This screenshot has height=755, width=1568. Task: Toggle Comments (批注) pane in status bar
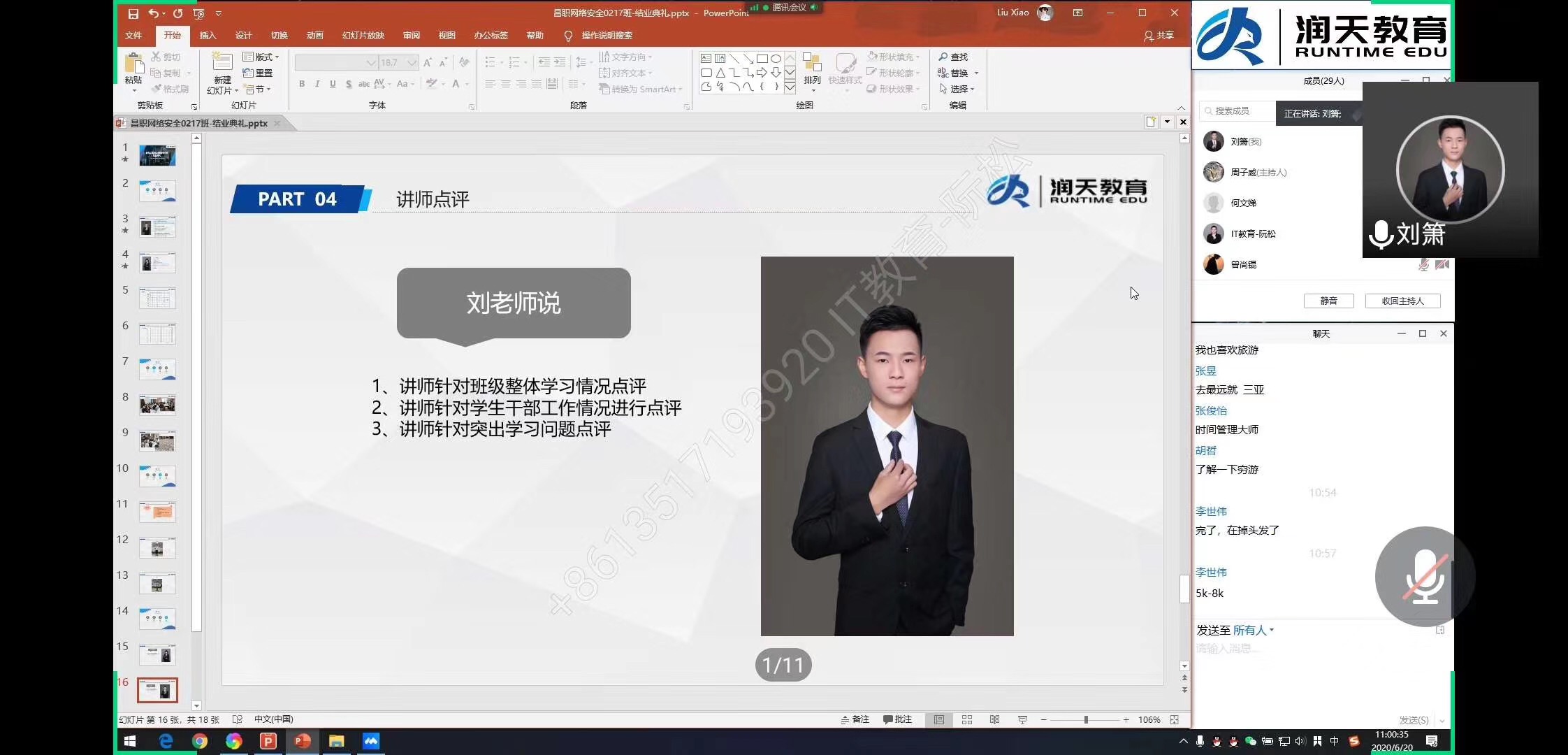pyautogui.click(x=898, y=719)
